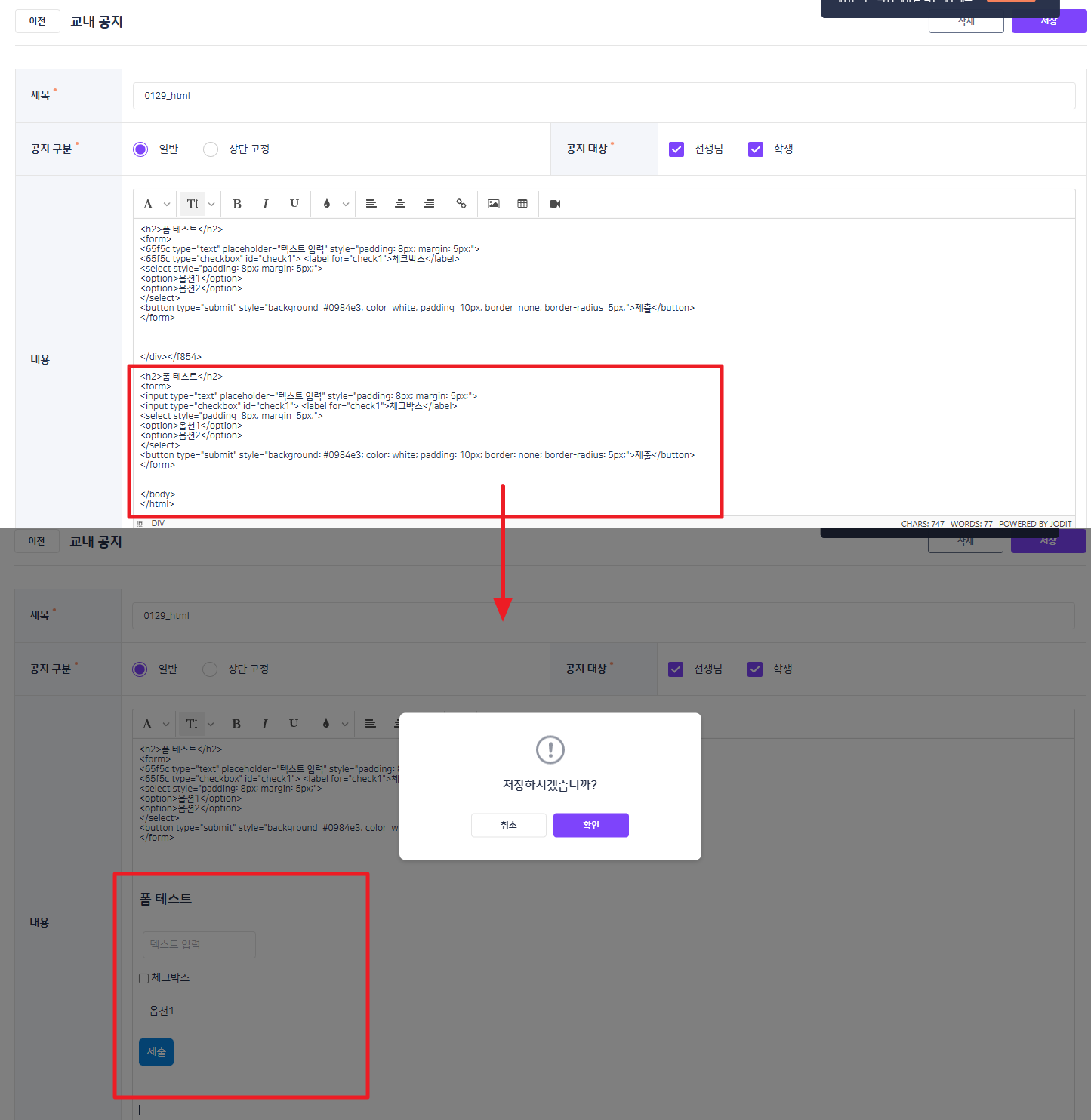Click the 텍스트 입력 placeholder text field
Image resolution: width=1091 pixels, height=1120 pixels.
(199, 945)
